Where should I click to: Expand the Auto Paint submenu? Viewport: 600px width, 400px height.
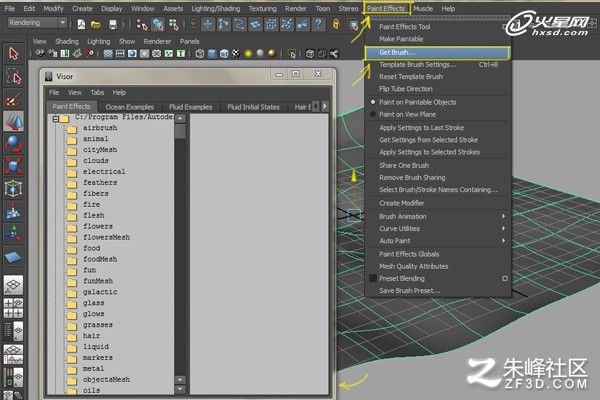pos(439,241)
